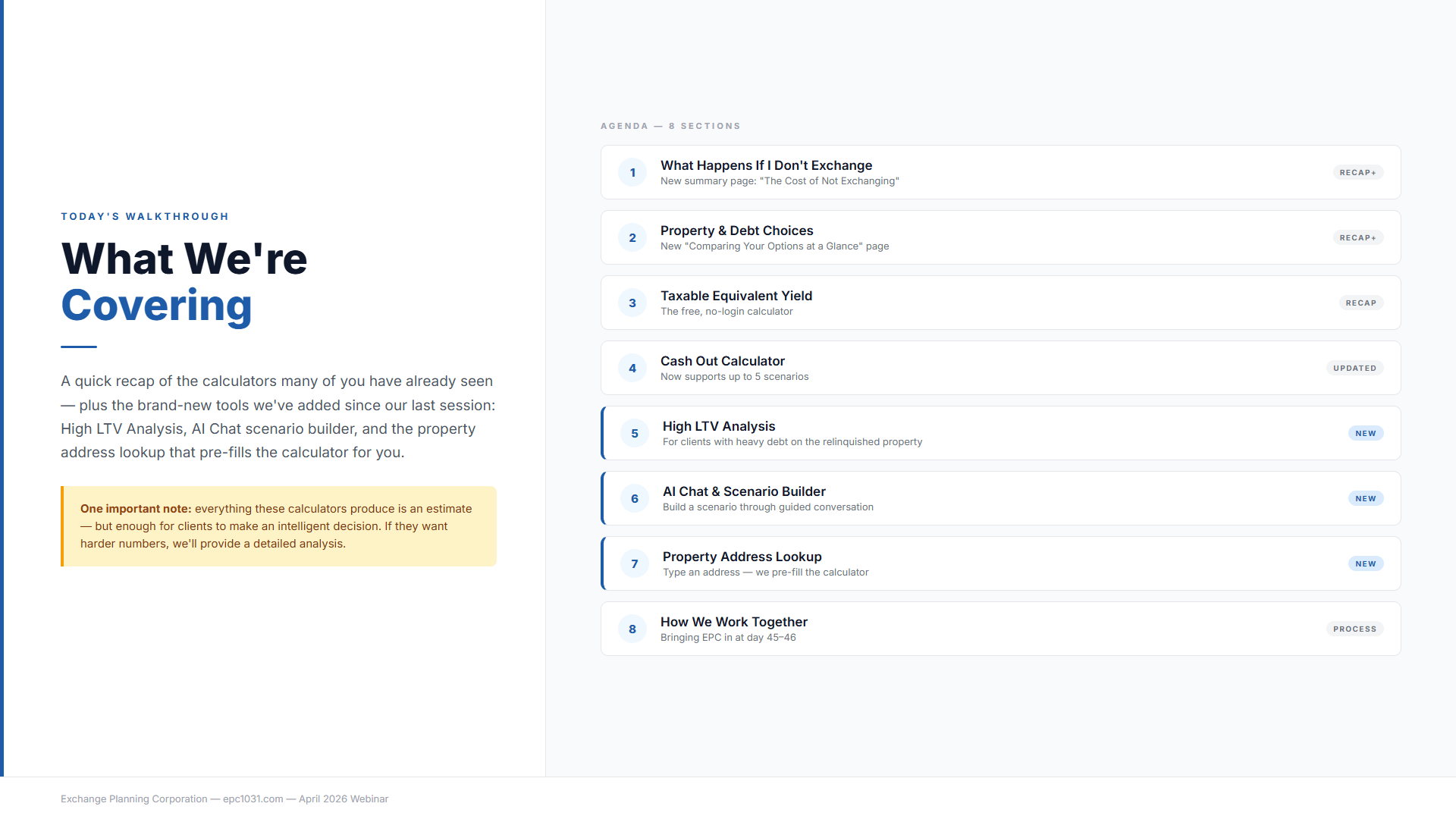
Task: Click RECAP+ tag on What Happens row
Action: 1358,172
